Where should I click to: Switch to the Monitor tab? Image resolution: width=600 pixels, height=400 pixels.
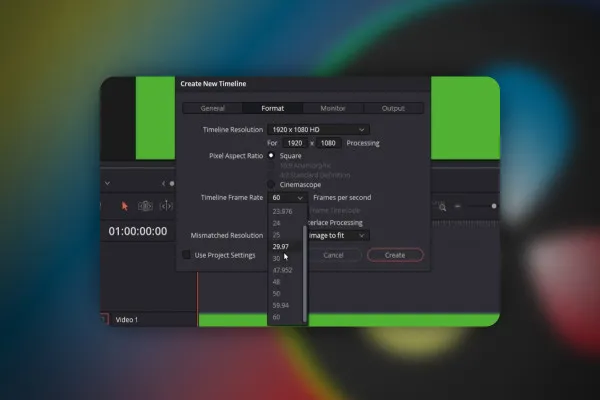click(333, 108)
